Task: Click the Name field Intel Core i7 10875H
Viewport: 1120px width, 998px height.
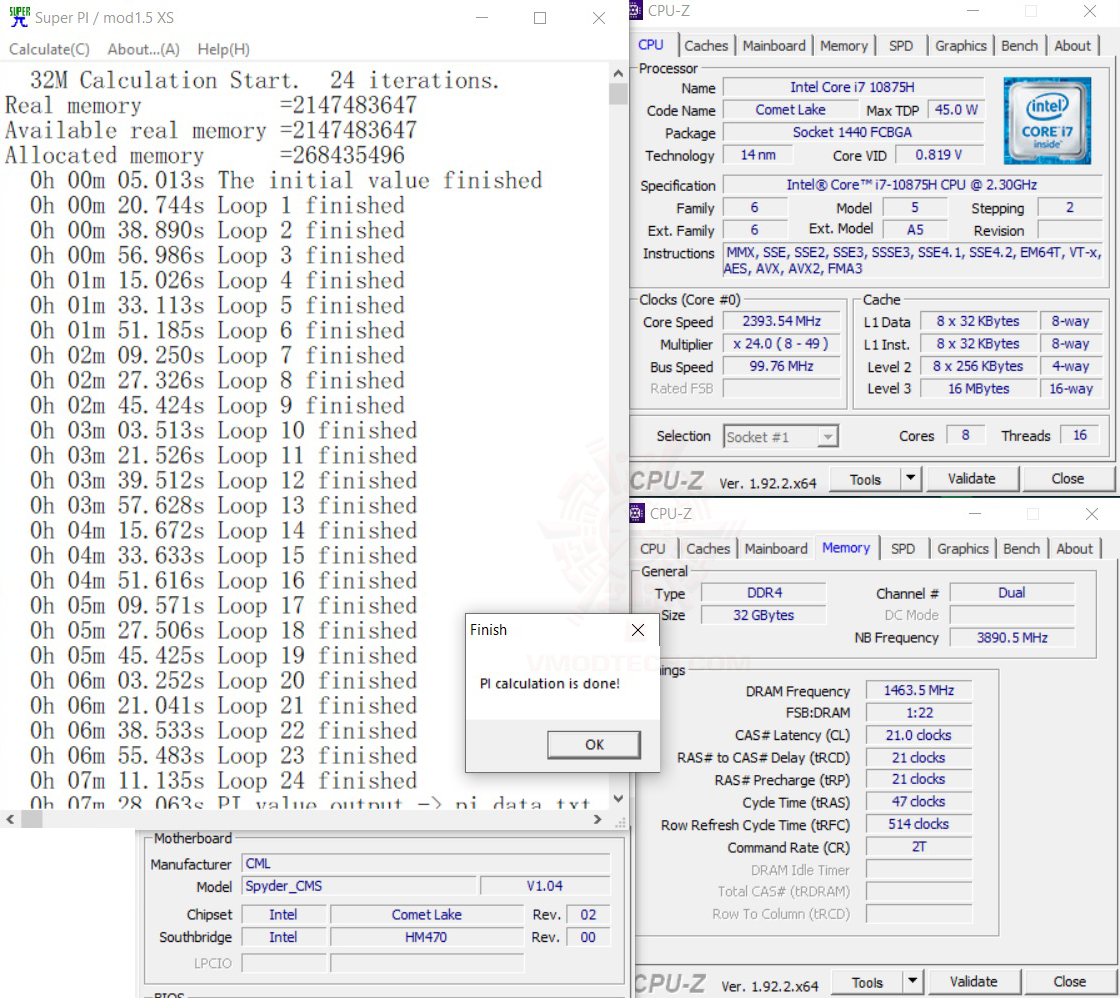Action: tap(852, 87)
